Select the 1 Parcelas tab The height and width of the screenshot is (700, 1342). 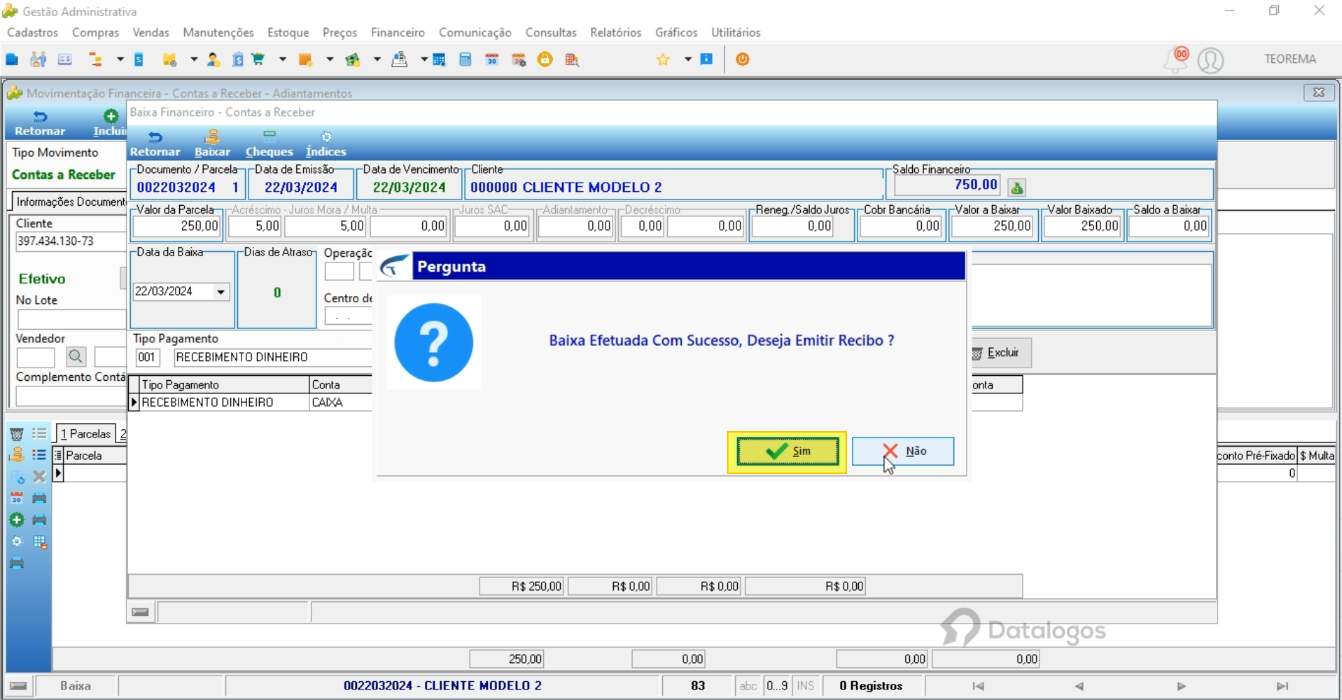85,434
